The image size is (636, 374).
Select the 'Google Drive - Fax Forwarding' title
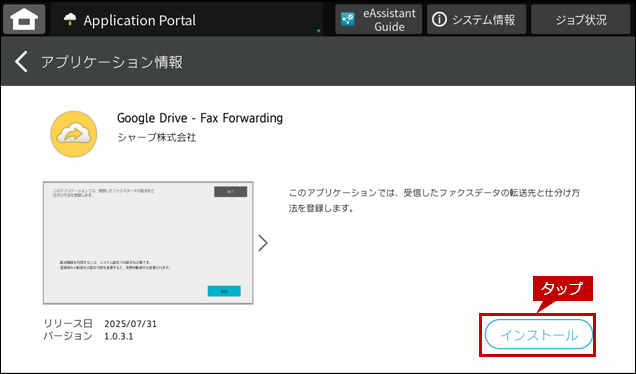(200, 118)
